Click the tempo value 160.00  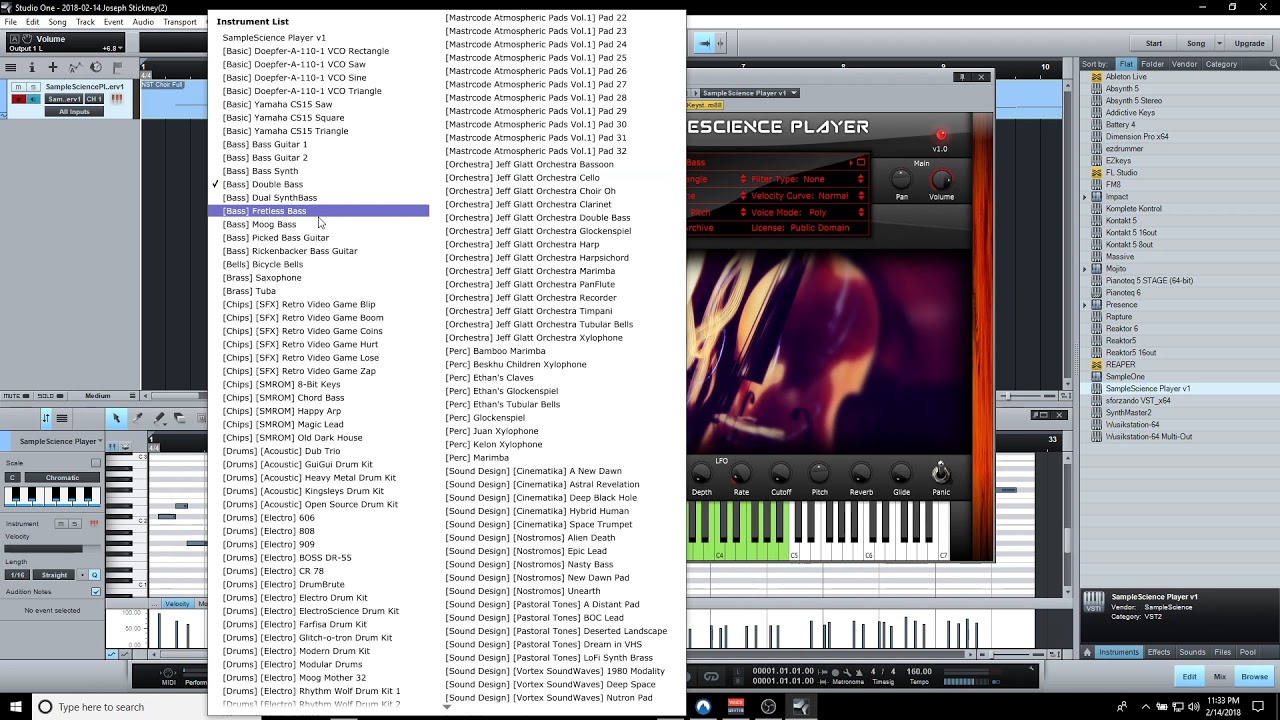click(x=919, y=672)
